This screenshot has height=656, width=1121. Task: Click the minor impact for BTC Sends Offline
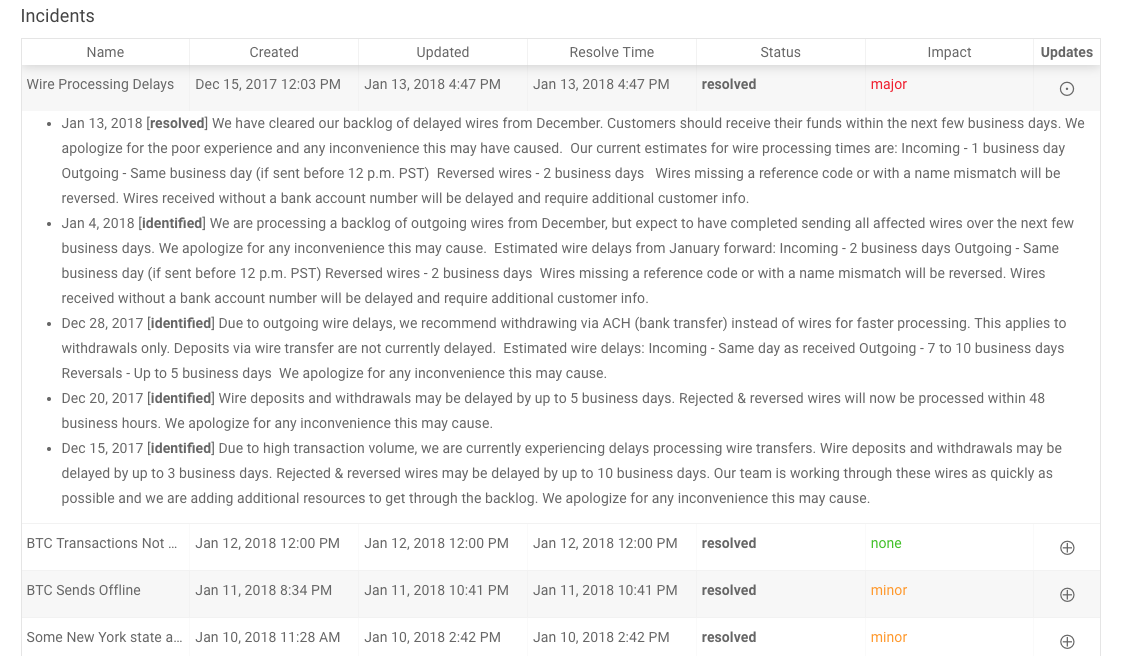889,590
